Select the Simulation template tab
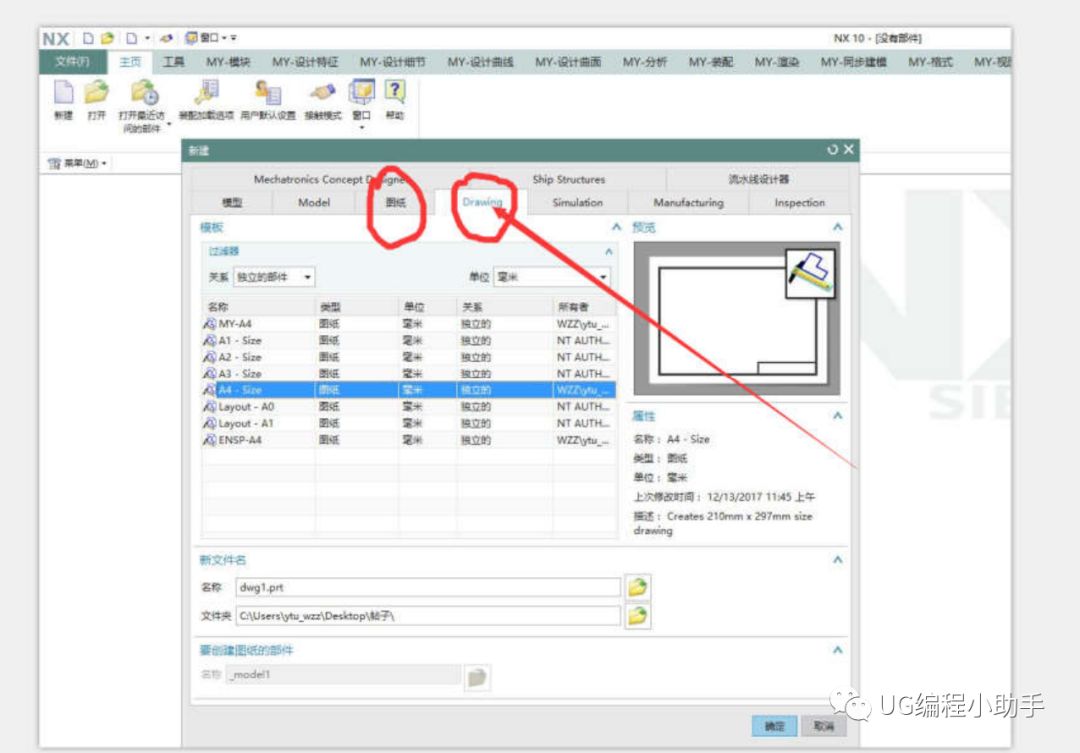 pos(577,203)
